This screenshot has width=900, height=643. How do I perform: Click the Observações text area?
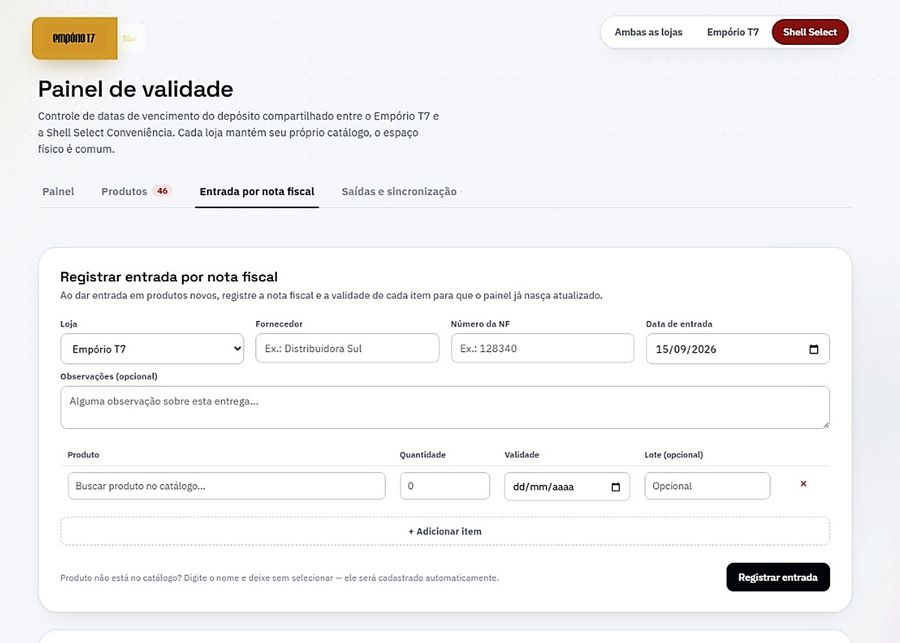click(445, 408)
